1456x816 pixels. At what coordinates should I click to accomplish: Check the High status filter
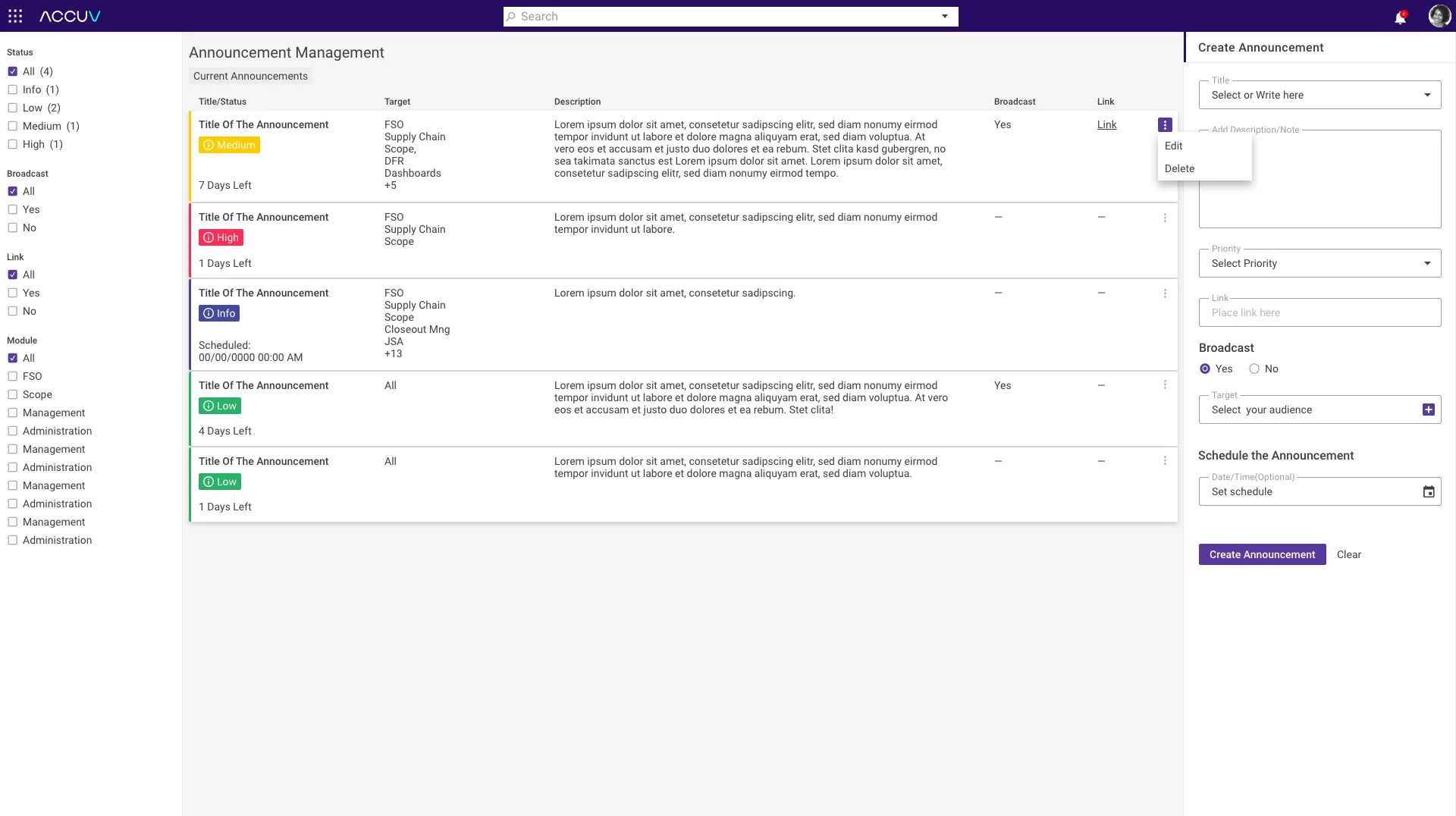click(x=12, y=144)
